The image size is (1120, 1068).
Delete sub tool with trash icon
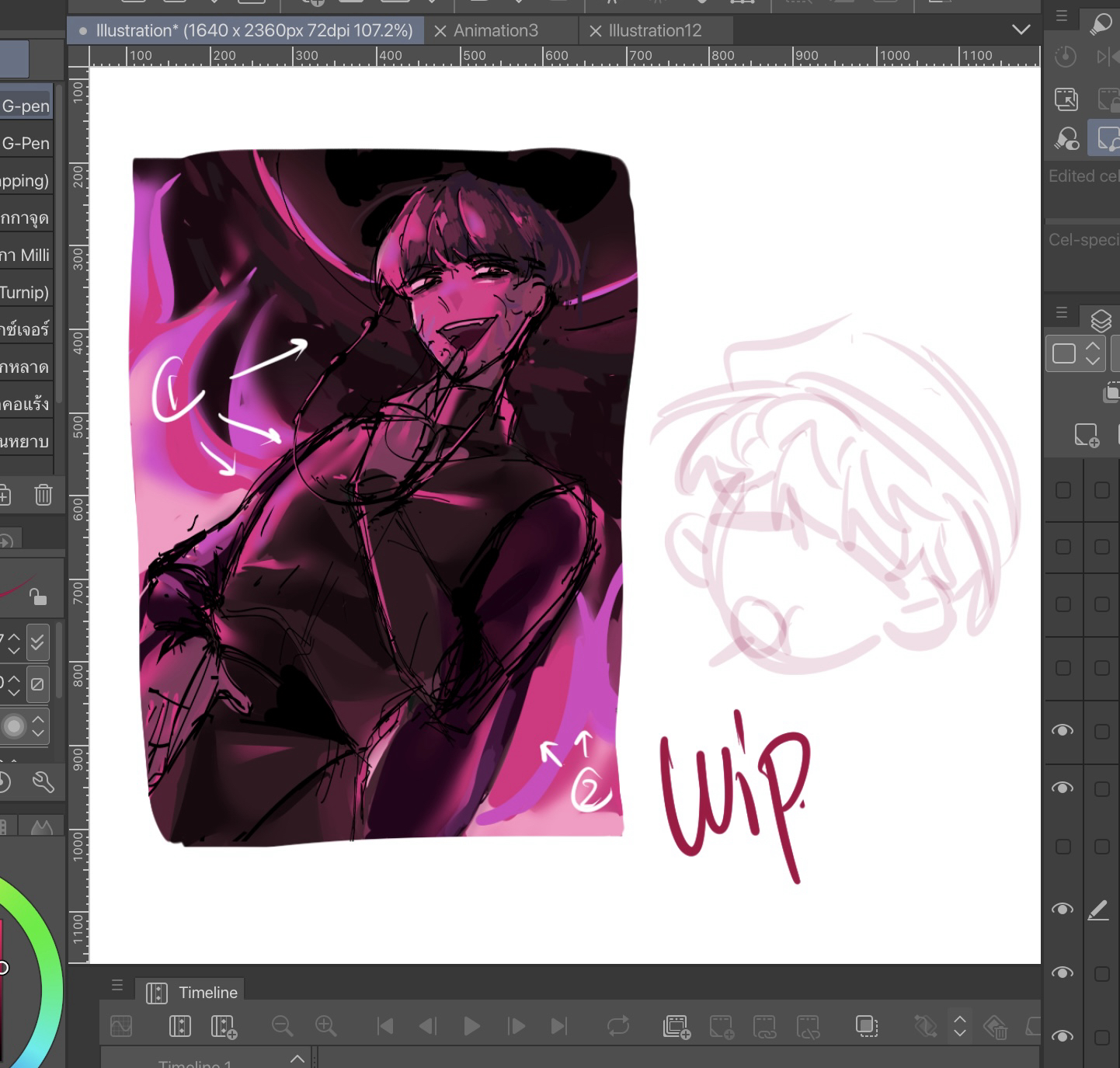click(x=43, y=494)
